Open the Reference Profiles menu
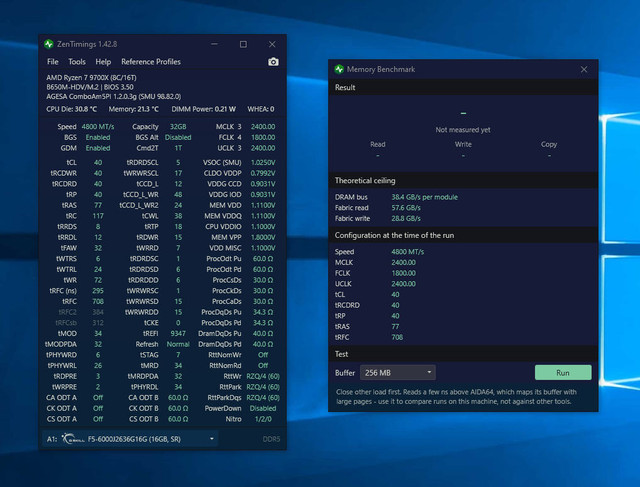Screen dimensions: 640x487 point(151,62)
